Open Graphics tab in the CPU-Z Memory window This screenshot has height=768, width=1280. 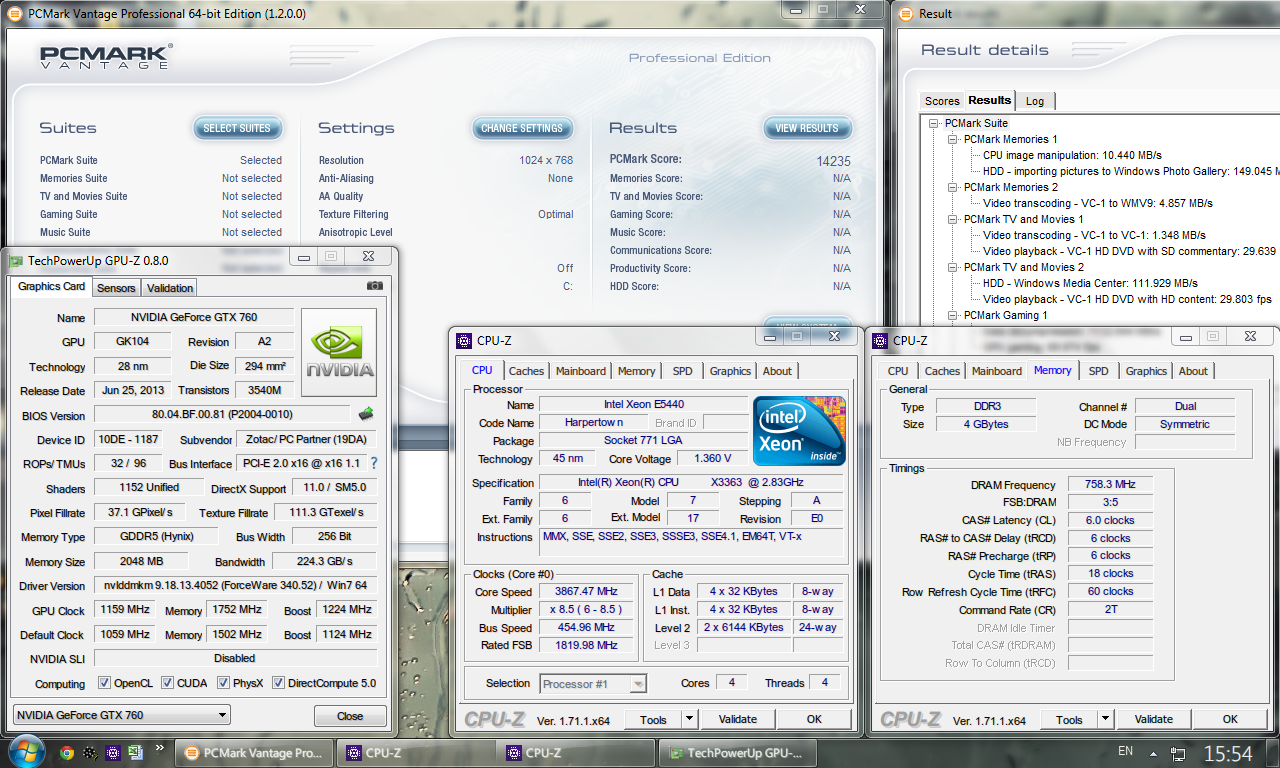click(x=1146, y=371)
